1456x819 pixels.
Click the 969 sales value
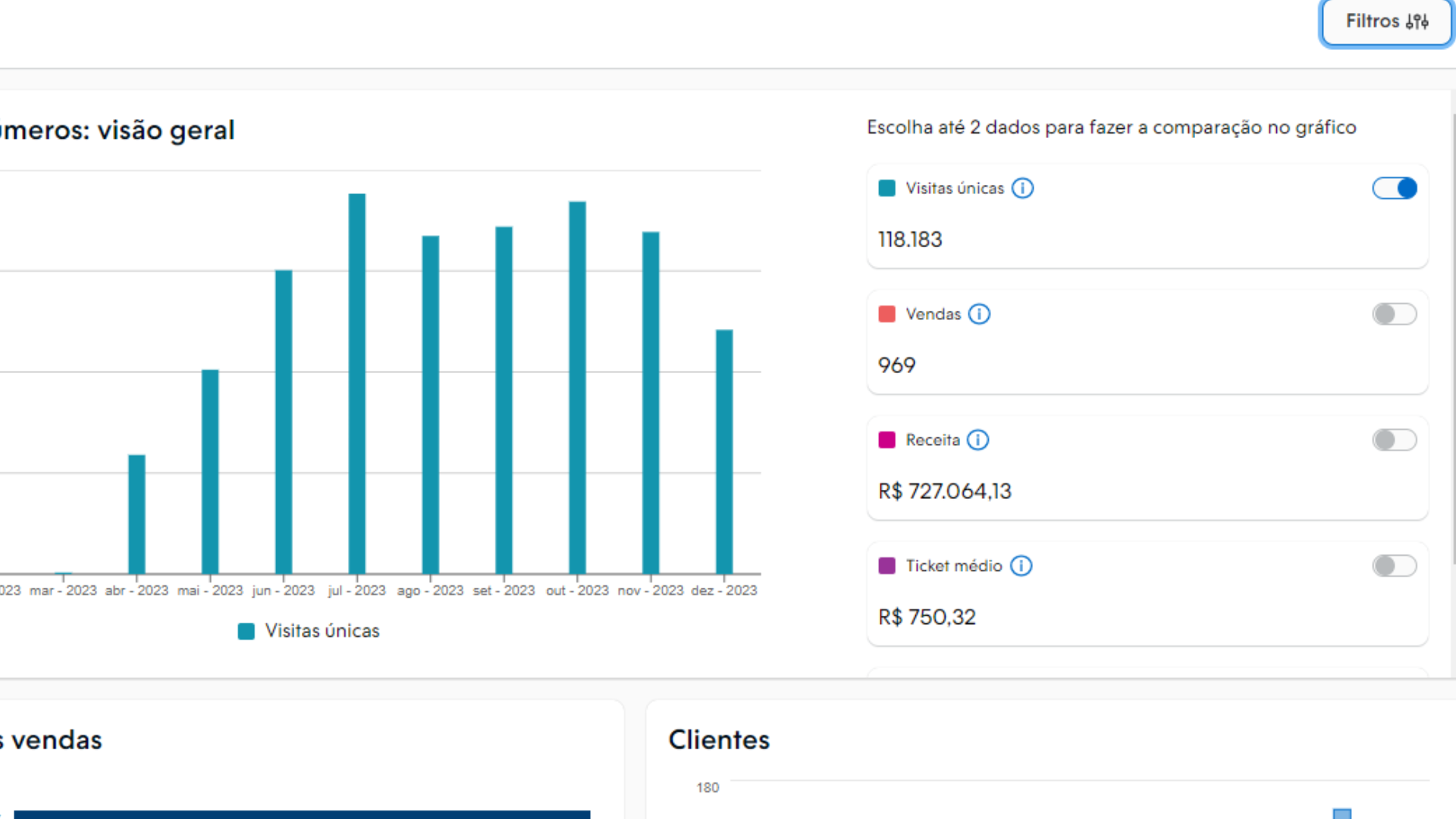click(x=897, y=366)
